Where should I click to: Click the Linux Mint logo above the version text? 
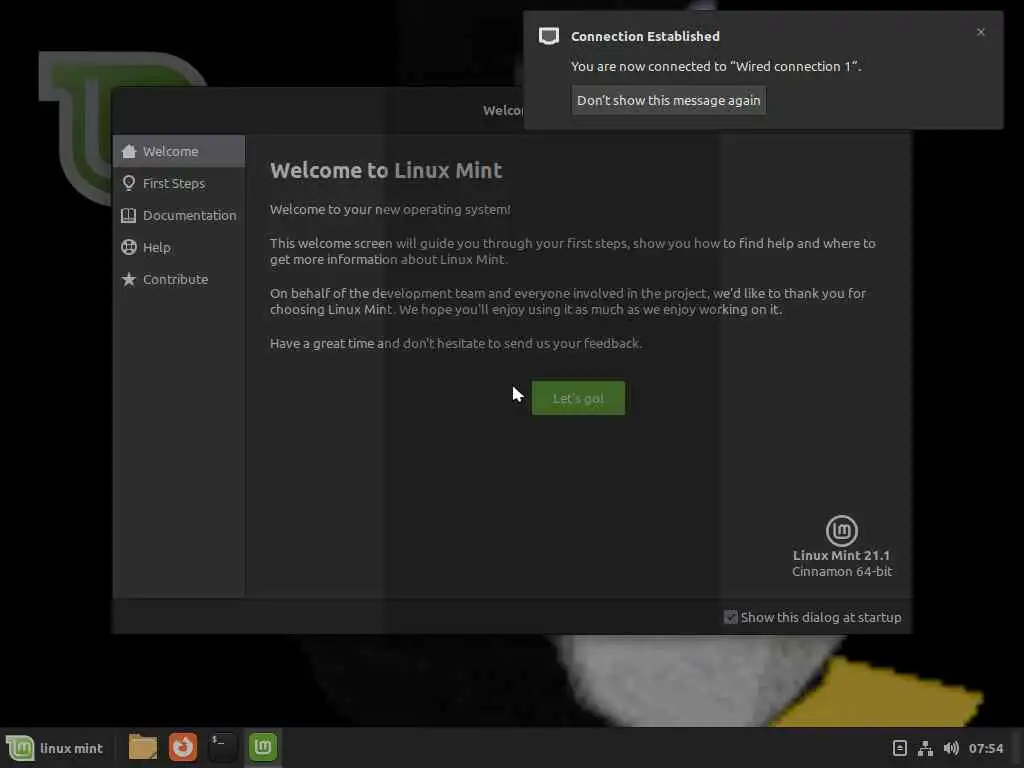point(842,530)
